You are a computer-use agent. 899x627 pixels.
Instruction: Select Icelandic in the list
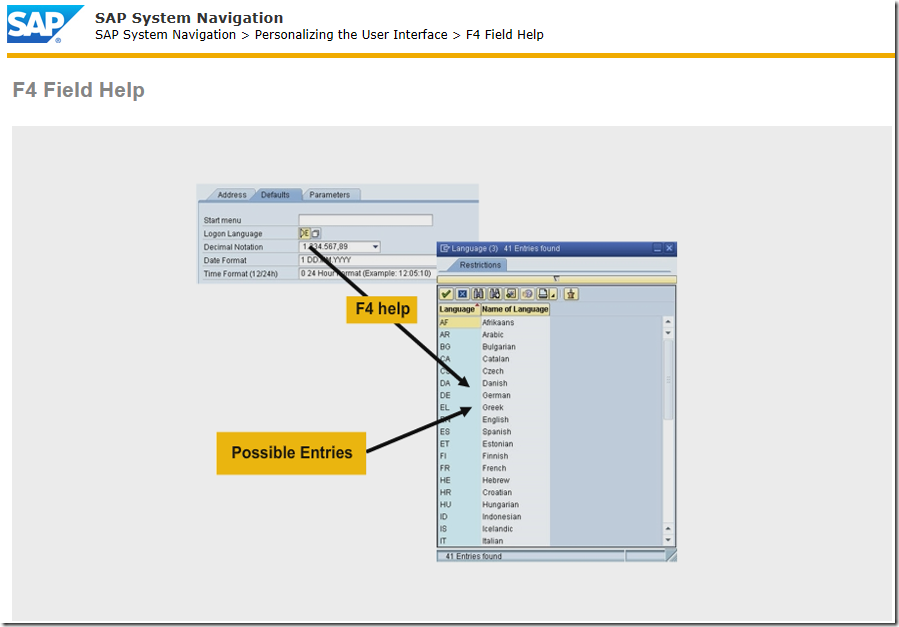click(x=494, y=529)
